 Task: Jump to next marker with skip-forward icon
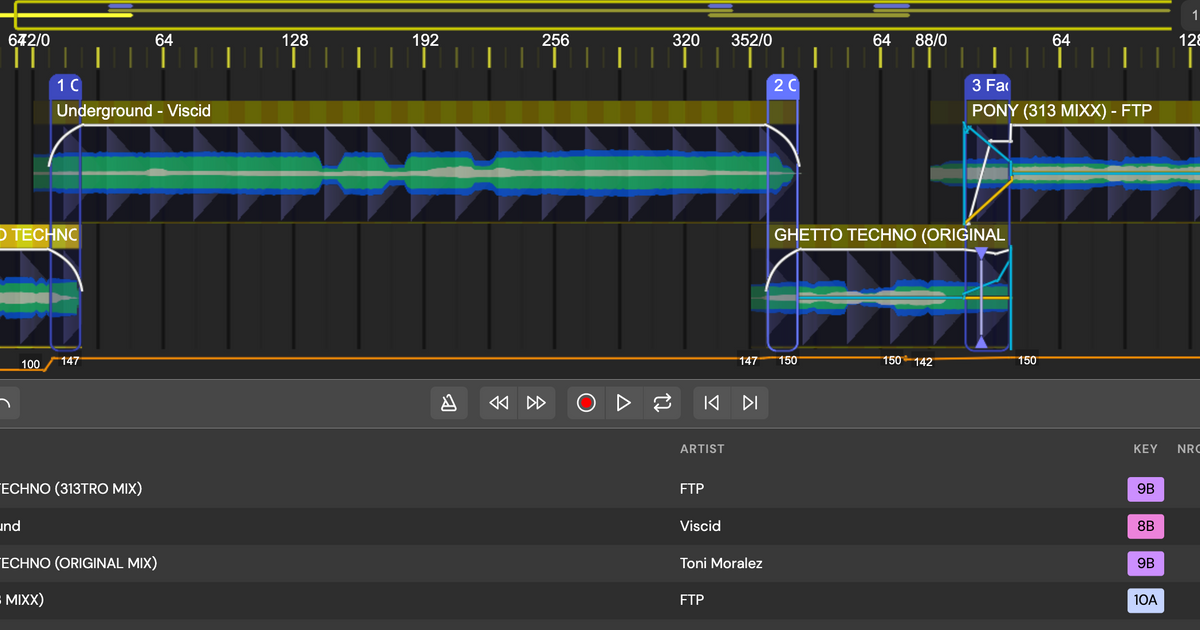(749, 402)
